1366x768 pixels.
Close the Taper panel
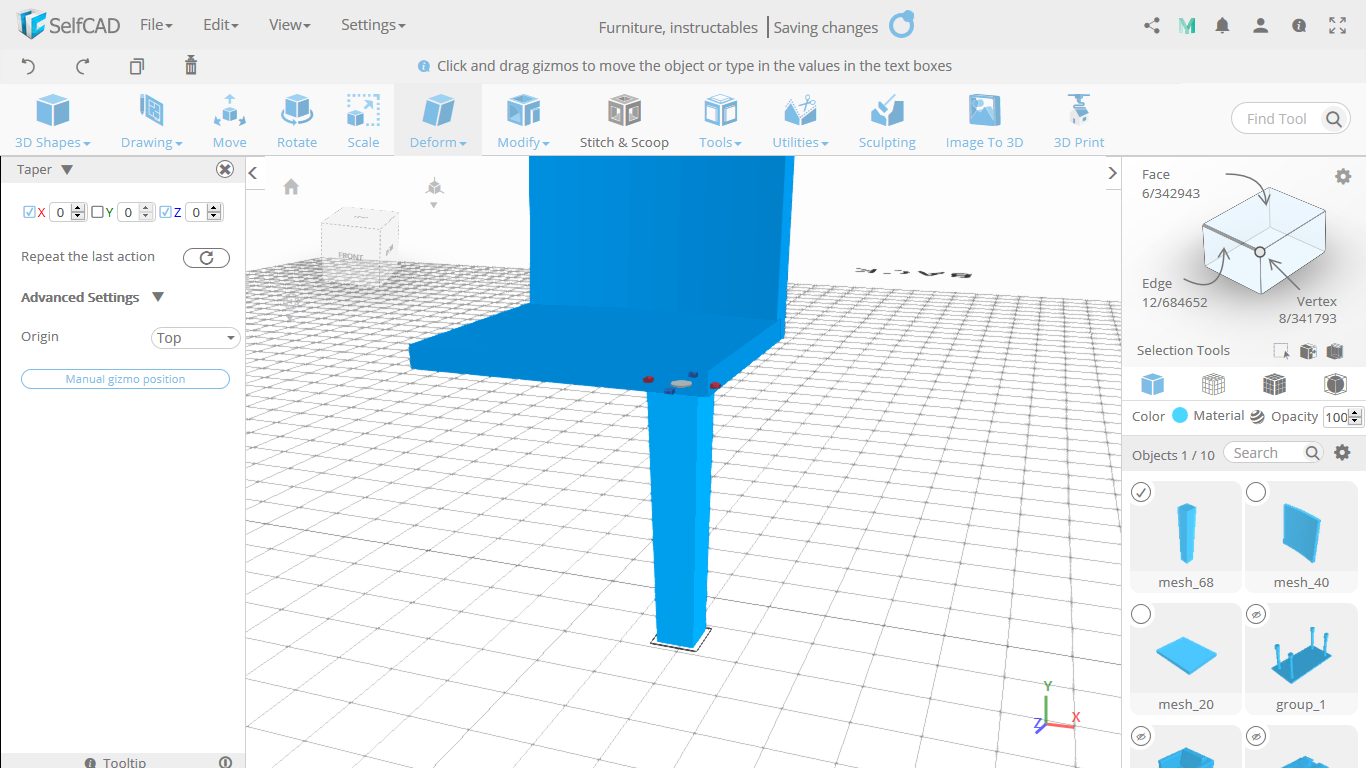click(x=225, y=170)
